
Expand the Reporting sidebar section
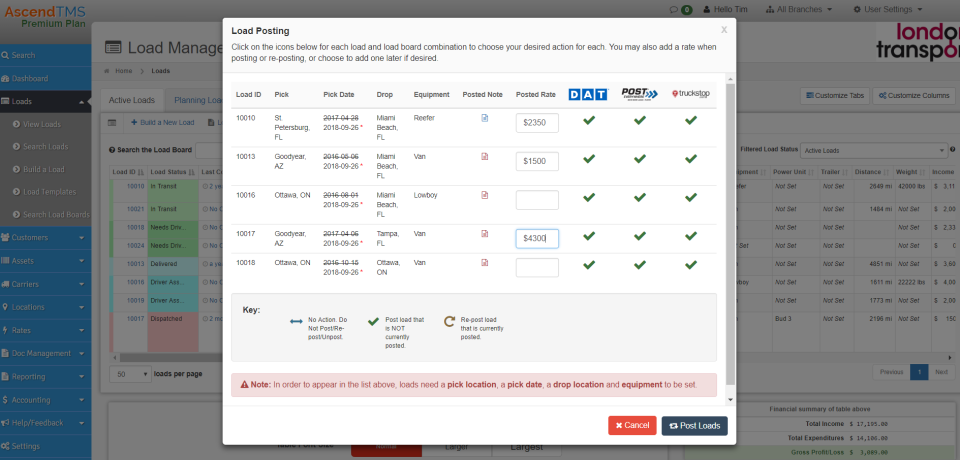(x=45, y=377)
